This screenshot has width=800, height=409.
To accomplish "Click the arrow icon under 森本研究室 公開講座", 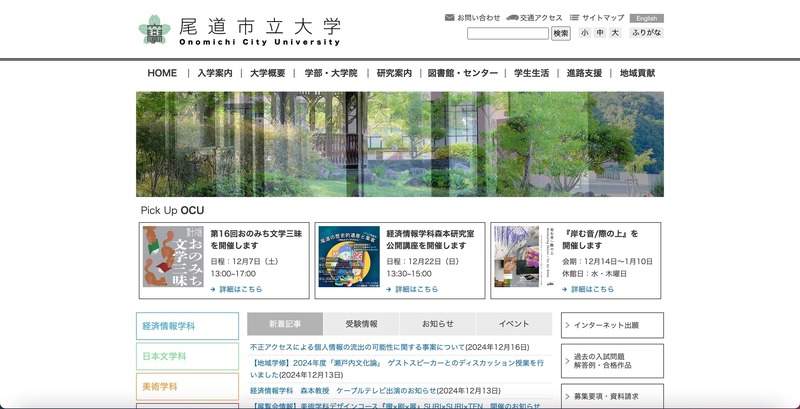I will (x=388, y=289).
